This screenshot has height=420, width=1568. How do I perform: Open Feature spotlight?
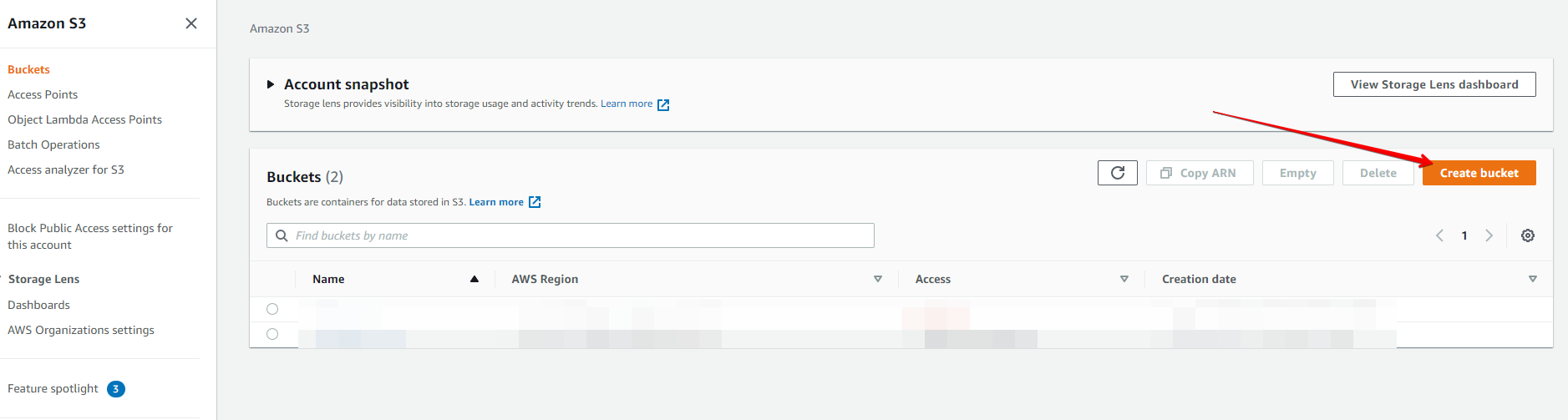coord(53,388)
